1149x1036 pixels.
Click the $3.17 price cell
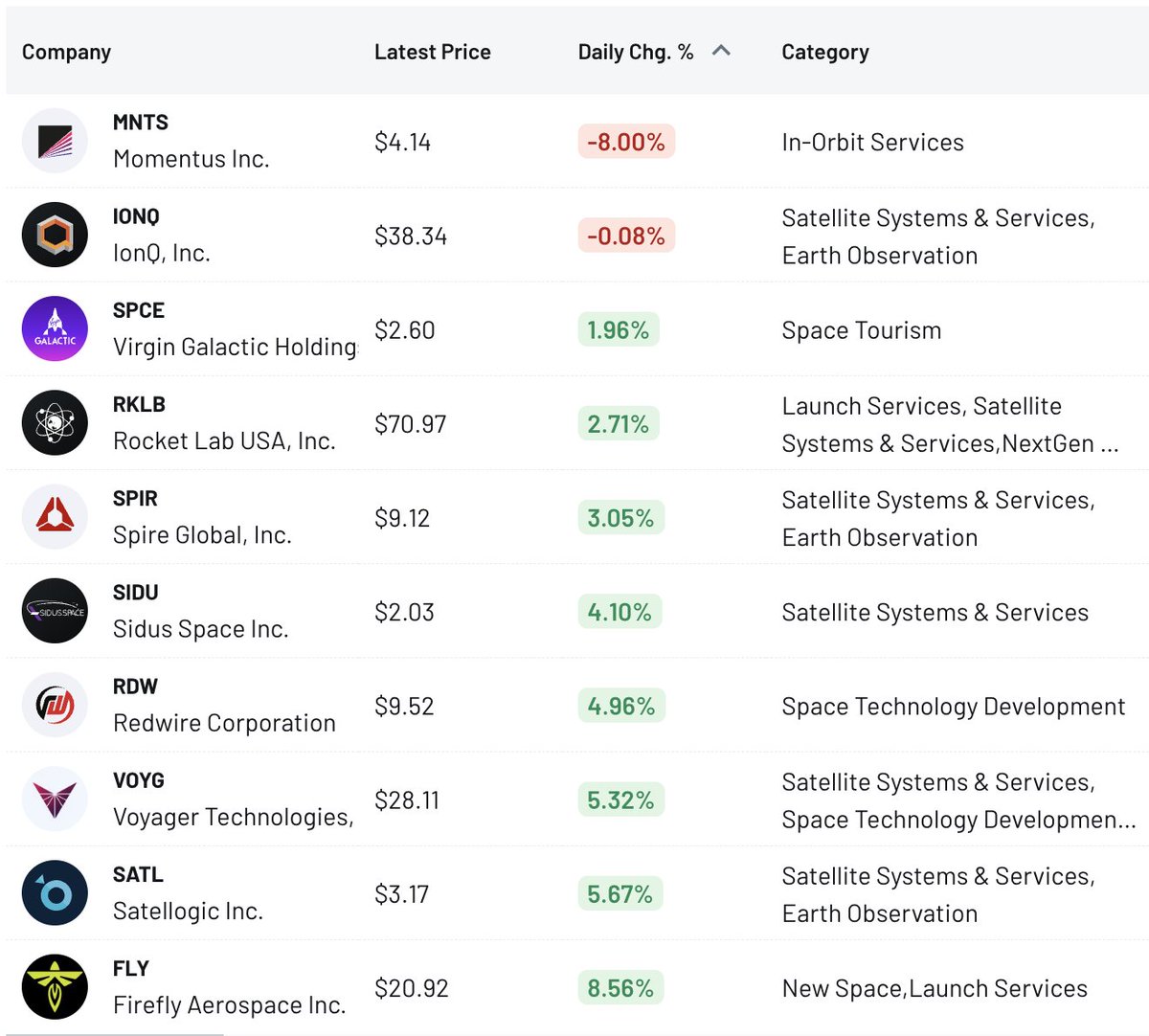(x=401, y=893)
